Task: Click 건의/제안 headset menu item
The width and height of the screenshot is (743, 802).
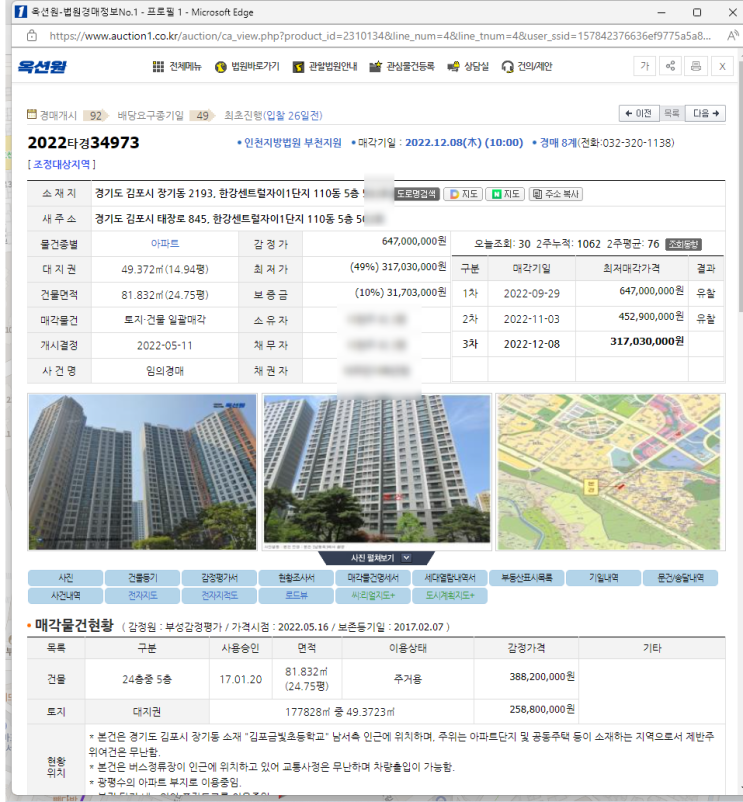Action: [527, 66]
